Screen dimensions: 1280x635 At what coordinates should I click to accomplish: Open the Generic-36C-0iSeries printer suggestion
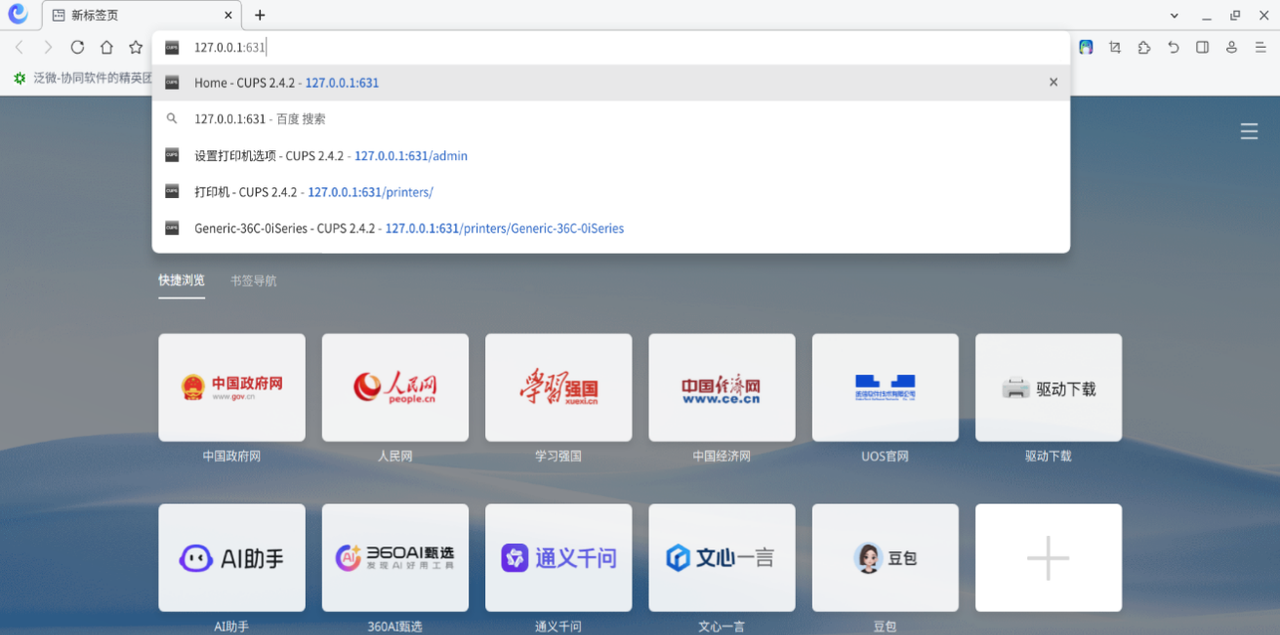click(611, 228)
